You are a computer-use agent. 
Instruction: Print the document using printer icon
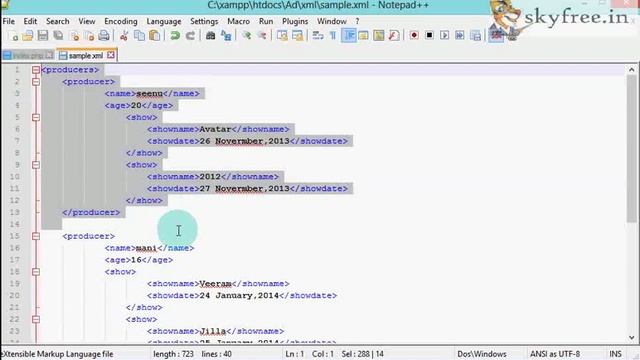(x=104, y=36)
